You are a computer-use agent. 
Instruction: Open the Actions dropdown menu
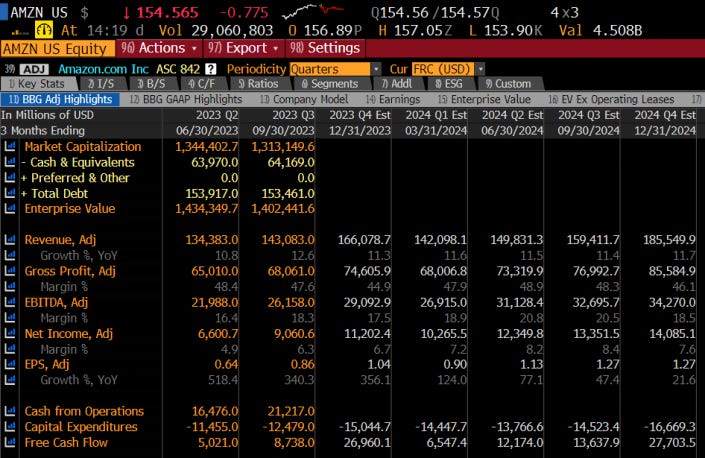click(159, 48)
